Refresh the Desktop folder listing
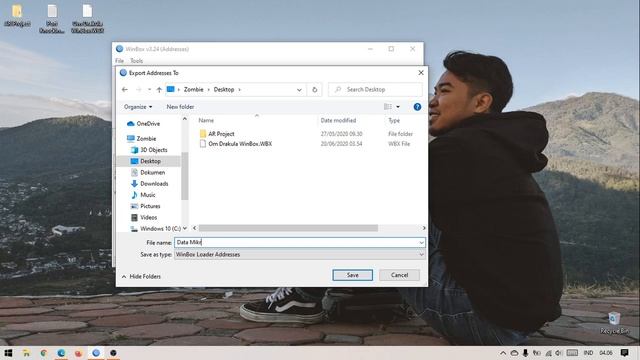 (314, 89)
